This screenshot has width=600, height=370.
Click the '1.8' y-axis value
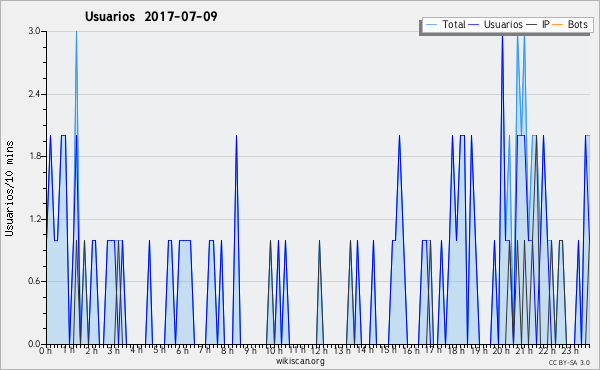(34, 156)
